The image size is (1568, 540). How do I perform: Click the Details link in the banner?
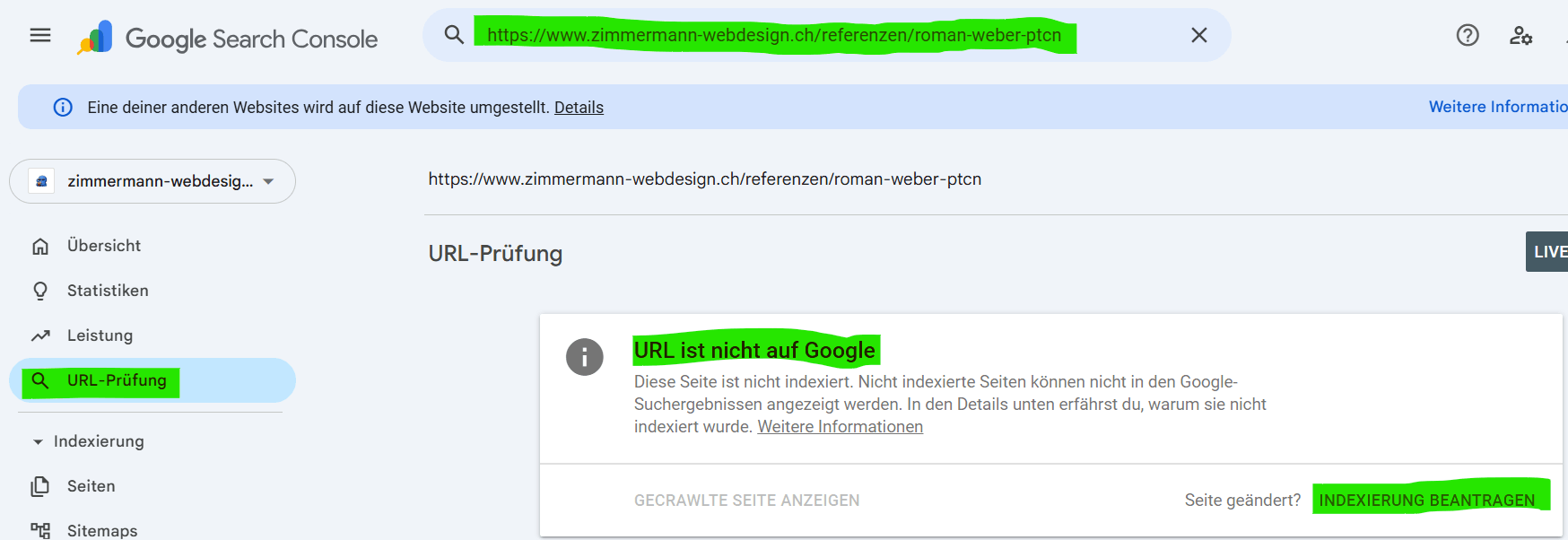(x=579, y=108)
